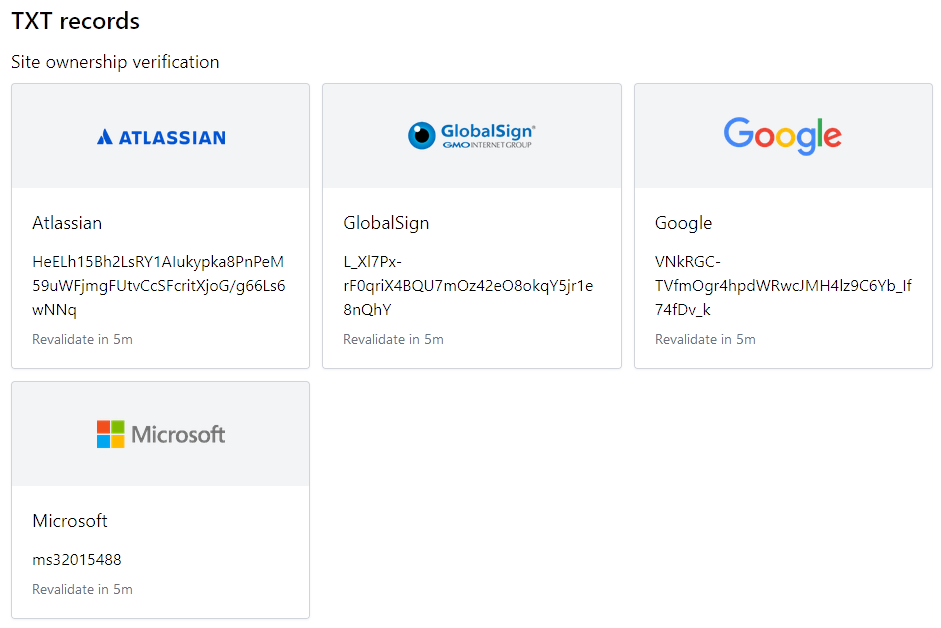Select the GlobalSign card title
Image resolution: width=941 pixels, height=628 pixels.
point(386,223)
